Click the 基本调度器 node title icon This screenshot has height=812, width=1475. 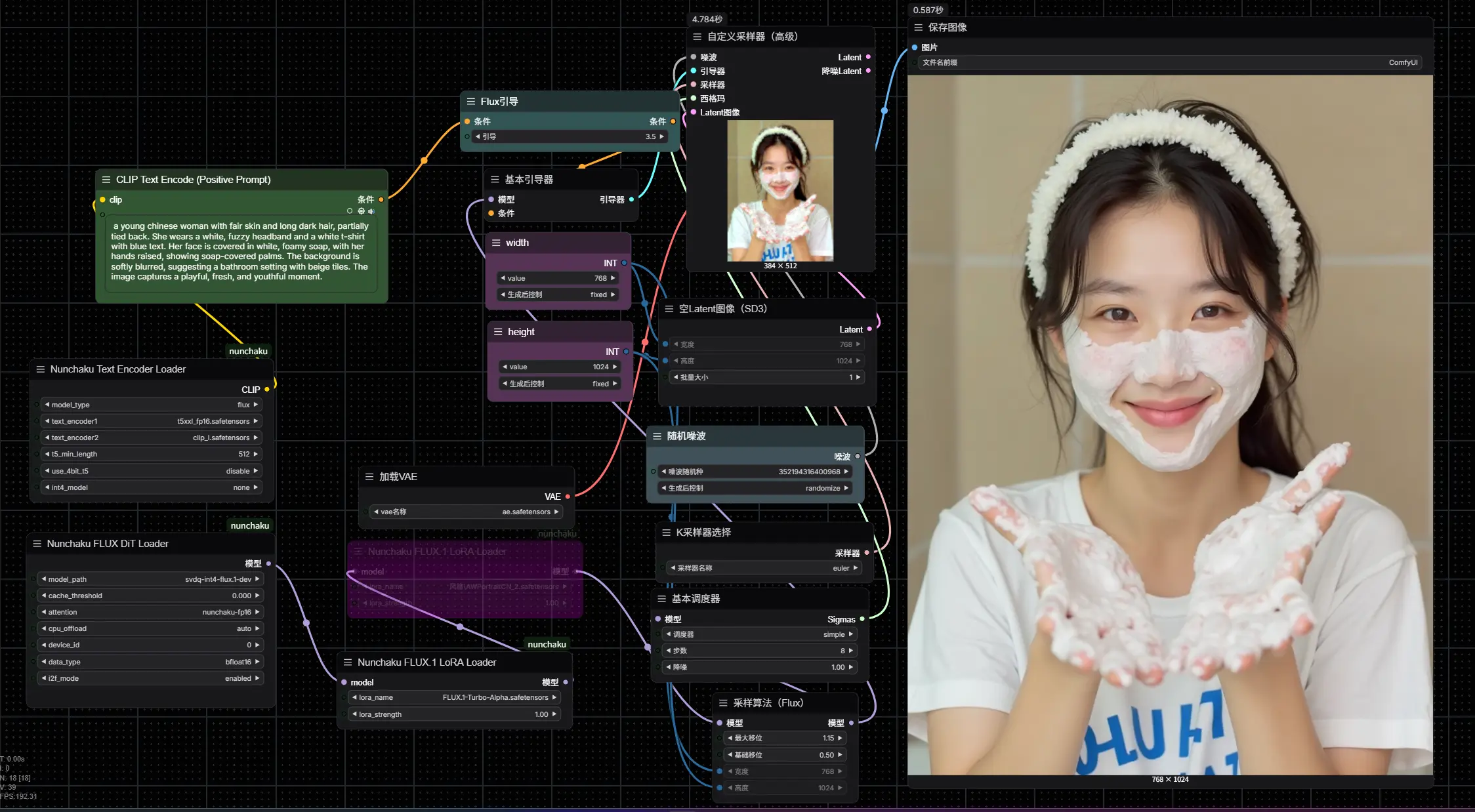(662, 599)
